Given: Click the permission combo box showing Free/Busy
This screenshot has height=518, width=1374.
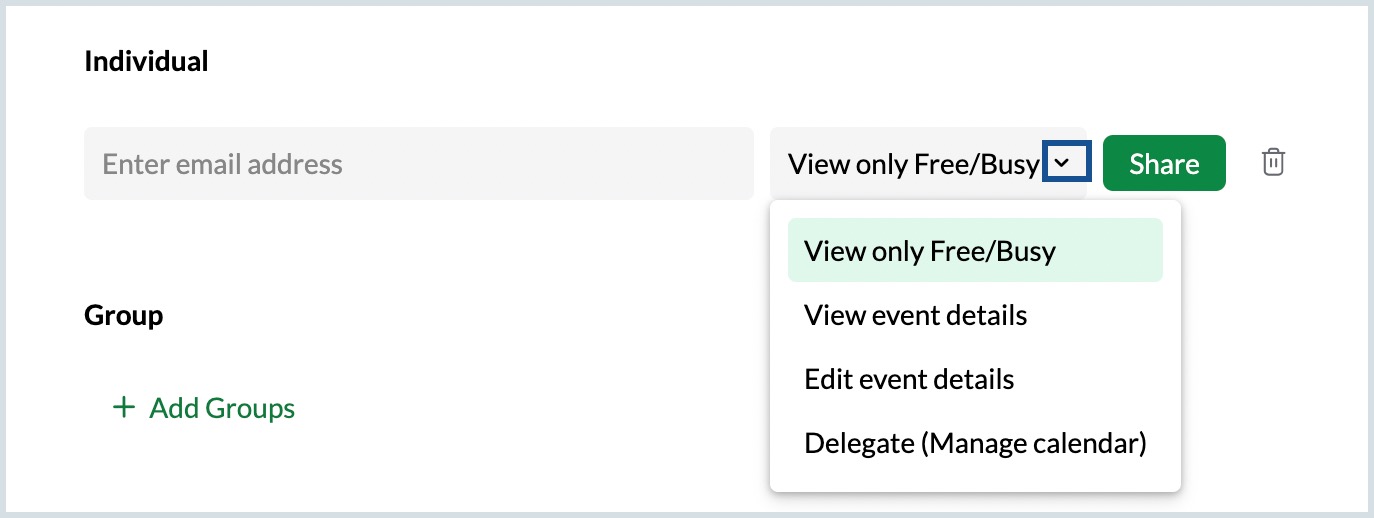Looking at the screenshot, I should tap(914, 163).
